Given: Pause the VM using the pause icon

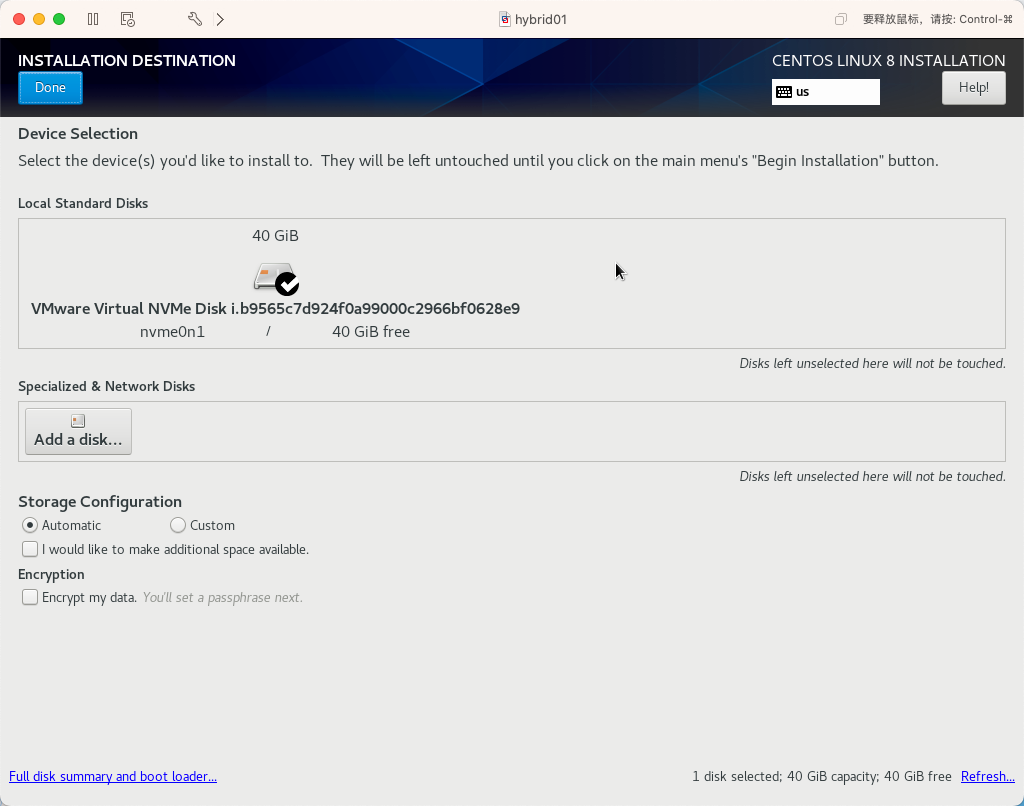Looking at the screenshot, I should pyautogui.click(x=93, y=19).
